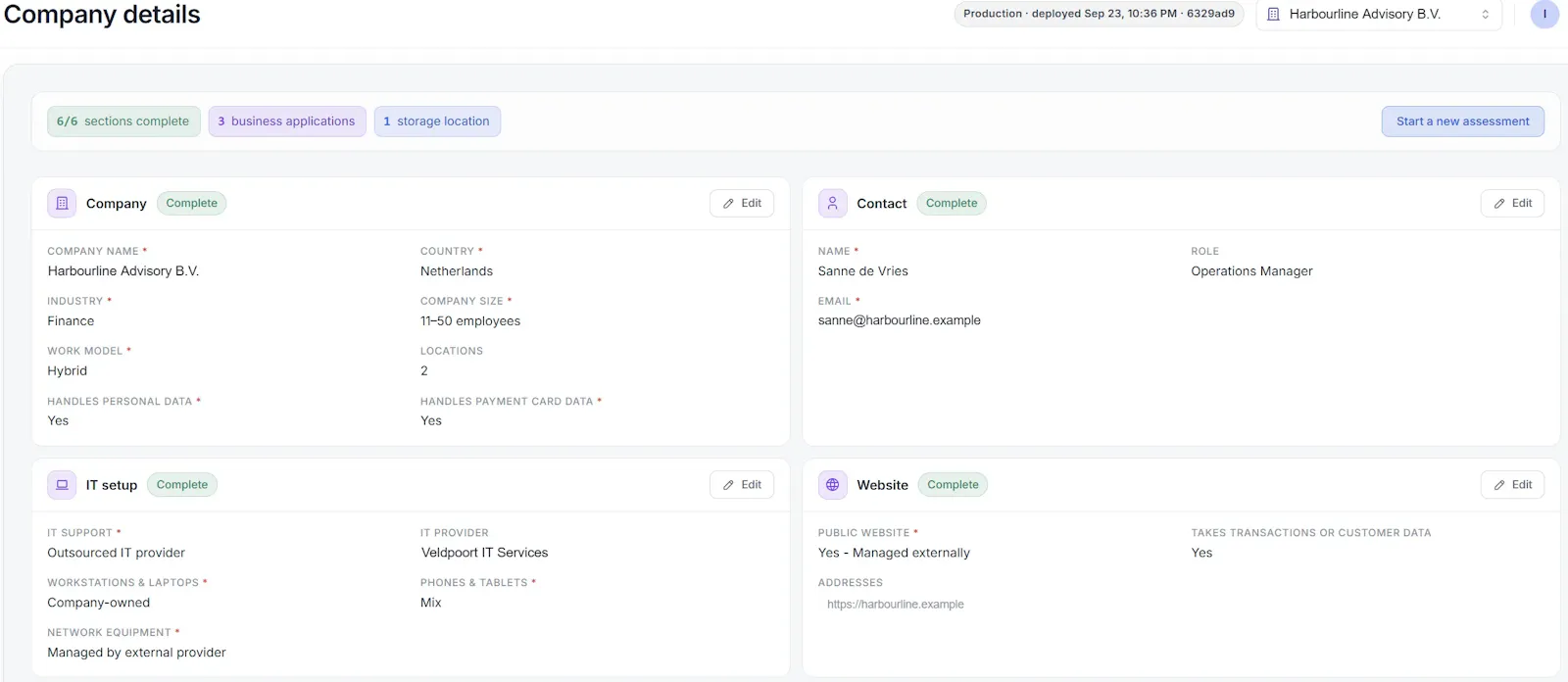Viewport: 1568px width, 682px height.
Task: Click the 'PUBLIC WEBSITE' field label
Action: (863, 533)
